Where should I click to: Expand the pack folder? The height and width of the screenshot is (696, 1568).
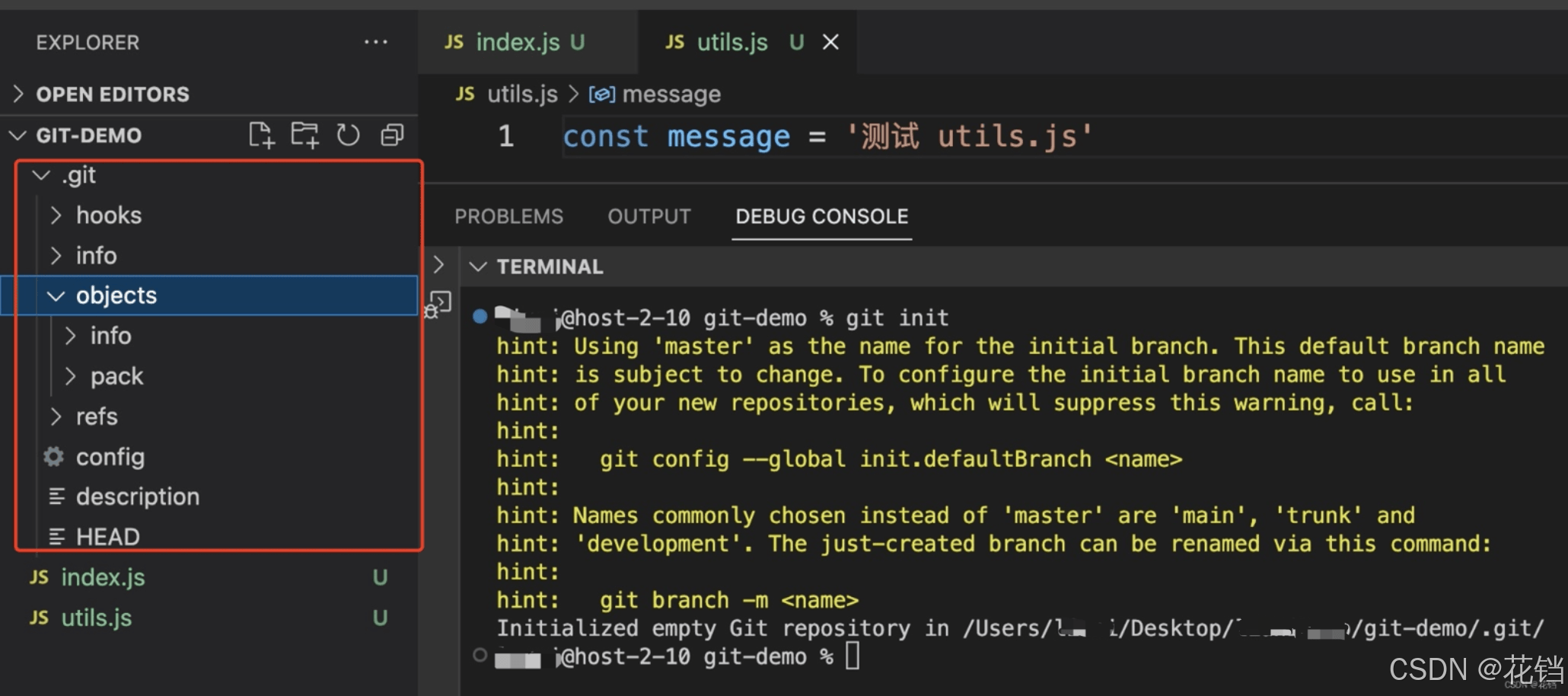(70, 376)
